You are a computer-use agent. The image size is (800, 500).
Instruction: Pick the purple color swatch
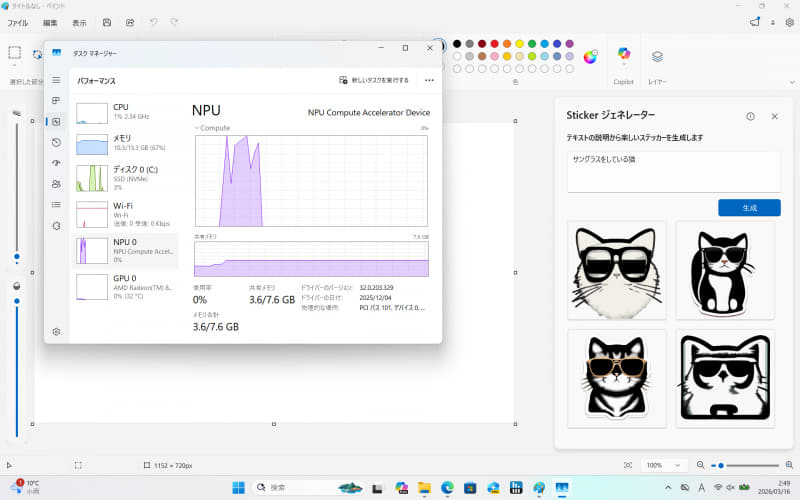point(569,44)
